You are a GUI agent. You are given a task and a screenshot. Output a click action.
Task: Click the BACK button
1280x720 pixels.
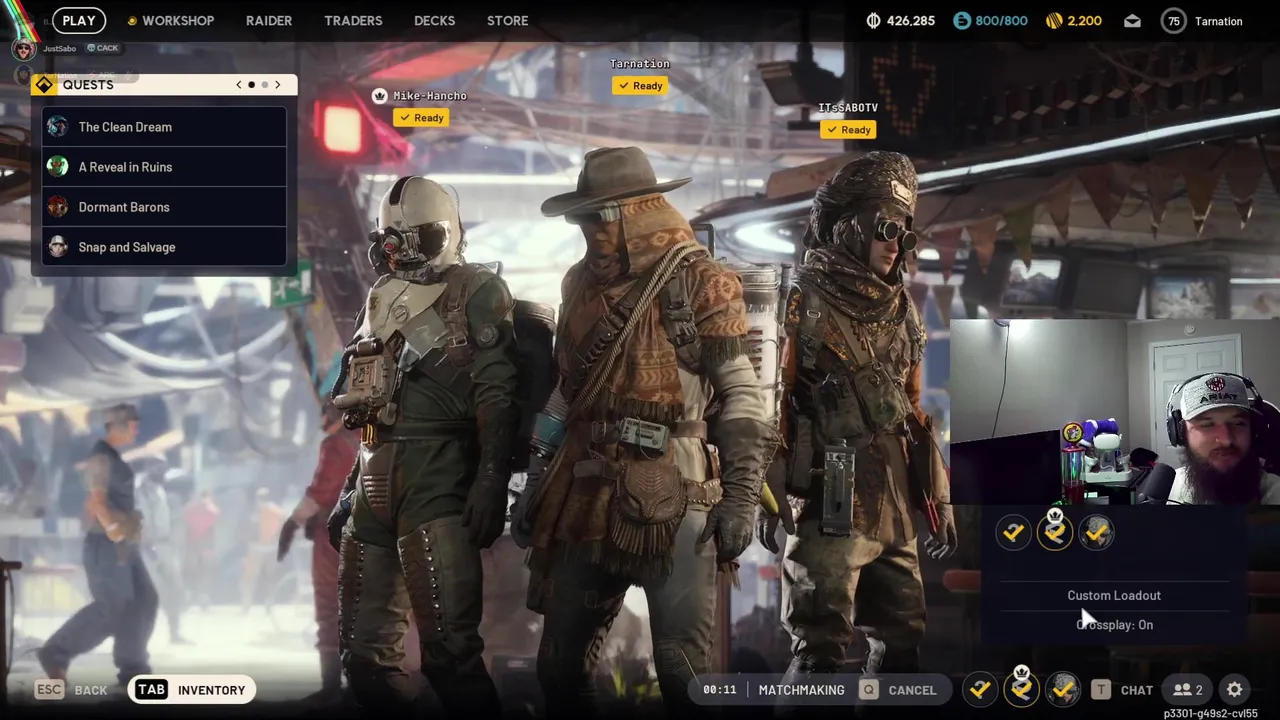tap(91, 691)
